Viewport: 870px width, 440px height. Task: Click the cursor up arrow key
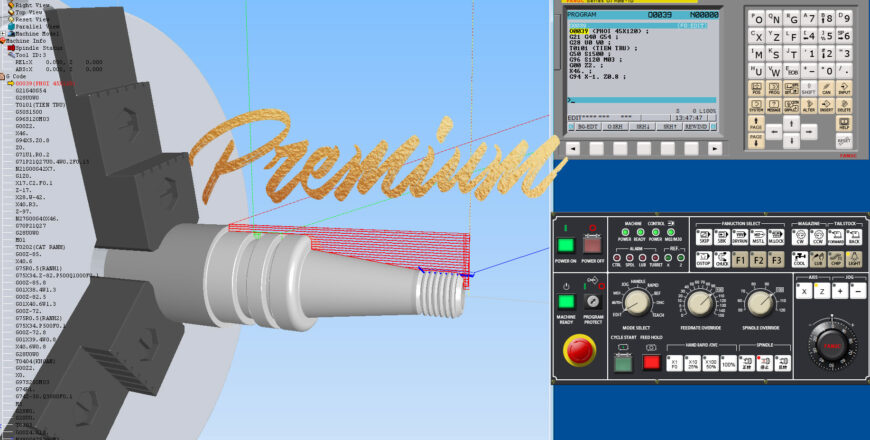click(791, 123)
